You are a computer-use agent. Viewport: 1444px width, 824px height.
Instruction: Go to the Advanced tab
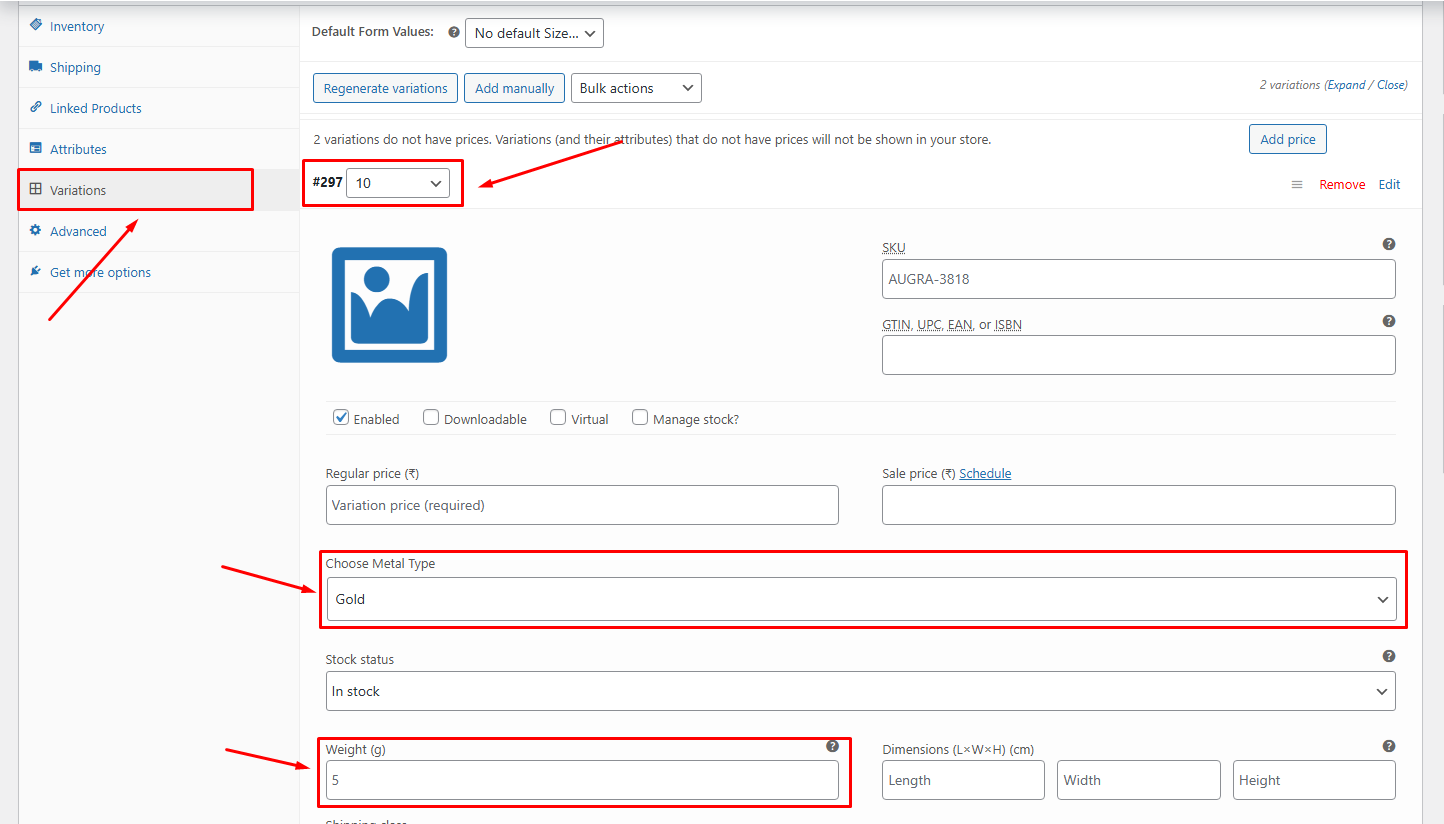159,231
